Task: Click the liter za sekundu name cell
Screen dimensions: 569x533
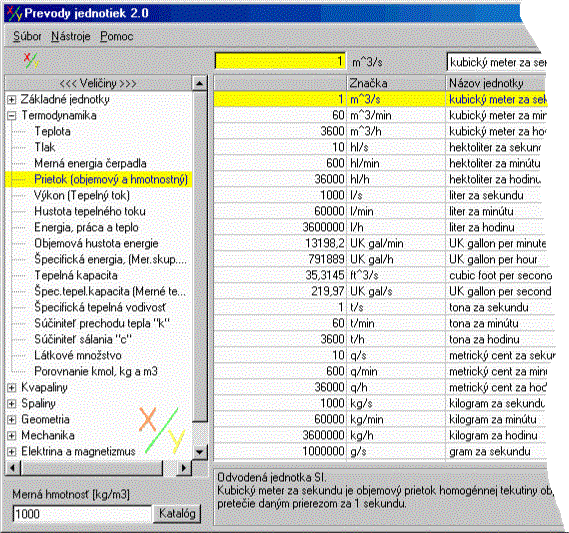Action: click(496, 195)
